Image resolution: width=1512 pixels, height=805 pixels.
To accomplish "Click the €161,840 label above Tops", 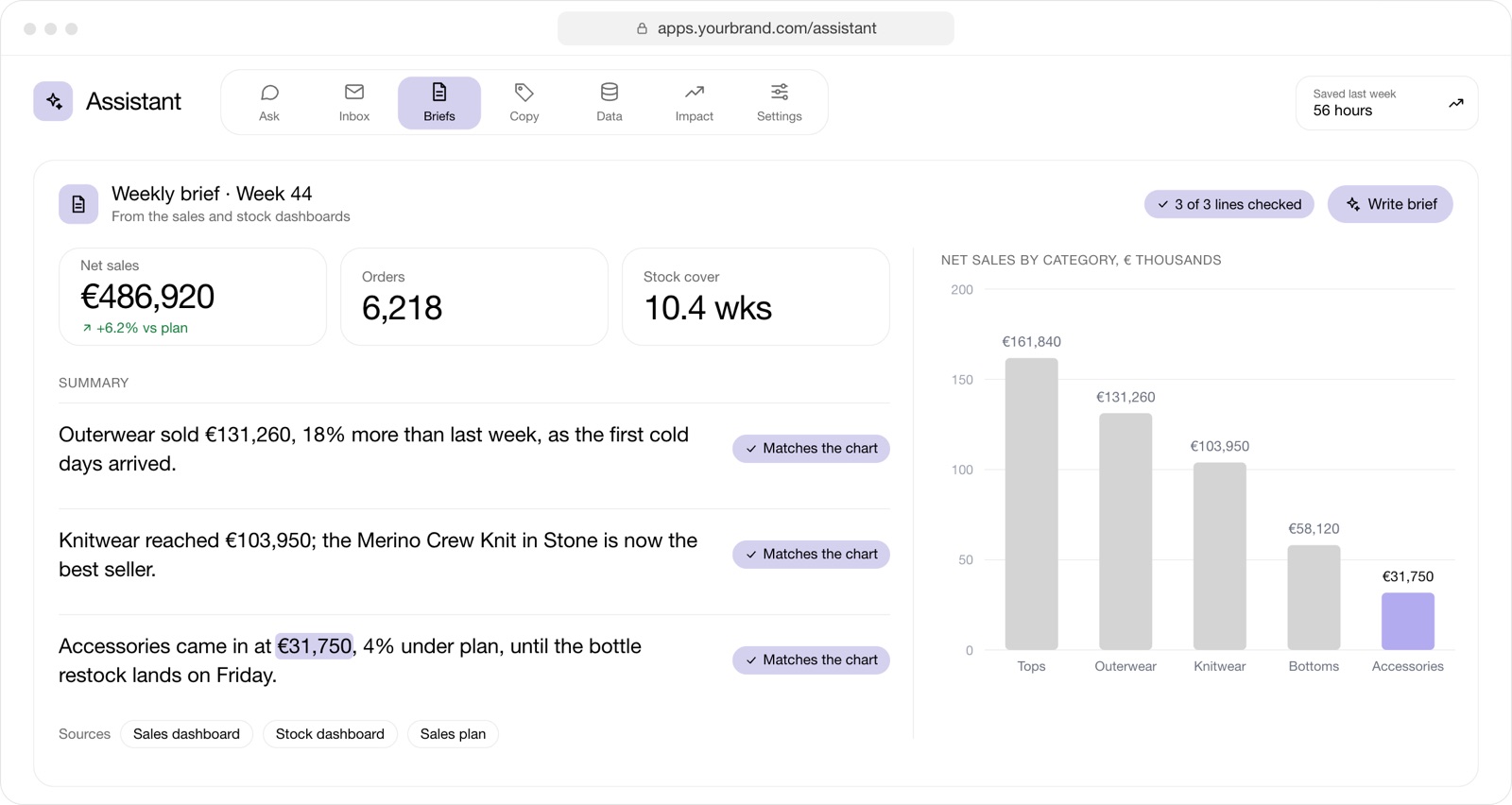I will point(1031,342).
